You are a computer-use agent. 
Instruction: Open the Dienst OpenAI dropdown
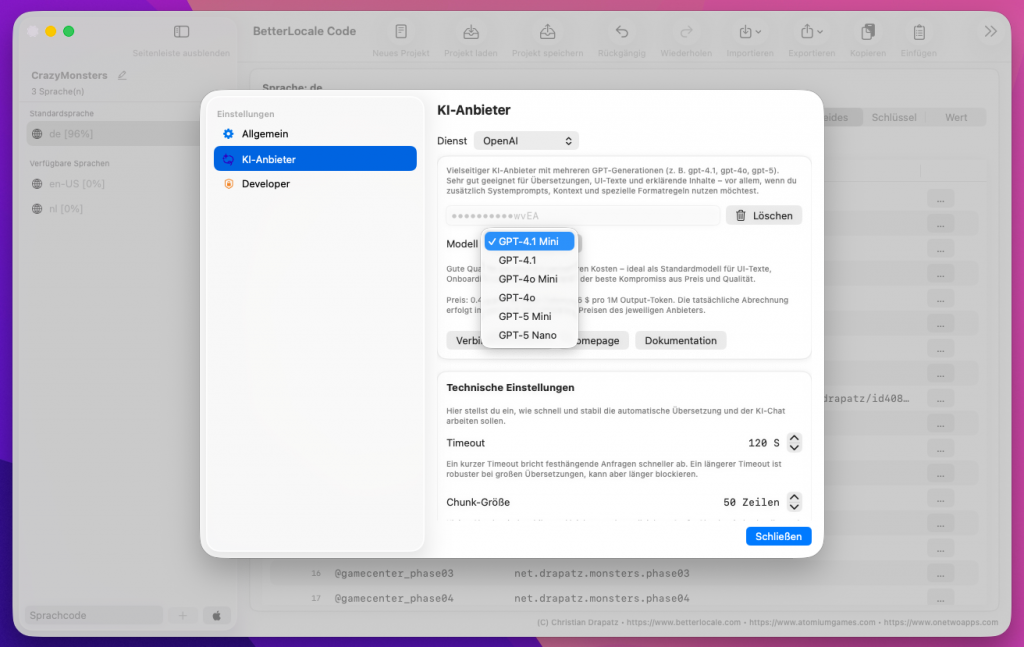[x=526, y=141]
